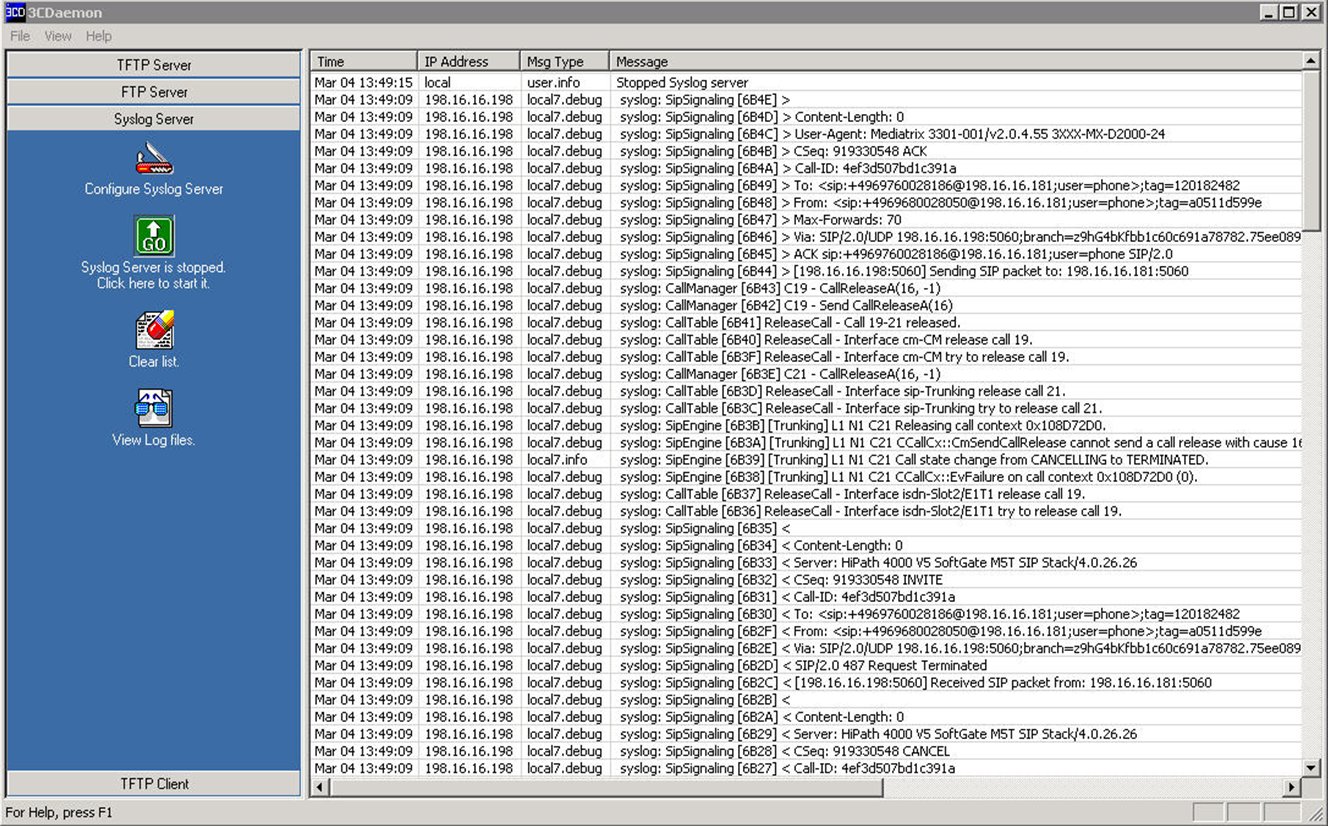Viewport: 1328px width, 826px height.
Task: Select the 'cm-CM release call 19' row
Action: 807,340
